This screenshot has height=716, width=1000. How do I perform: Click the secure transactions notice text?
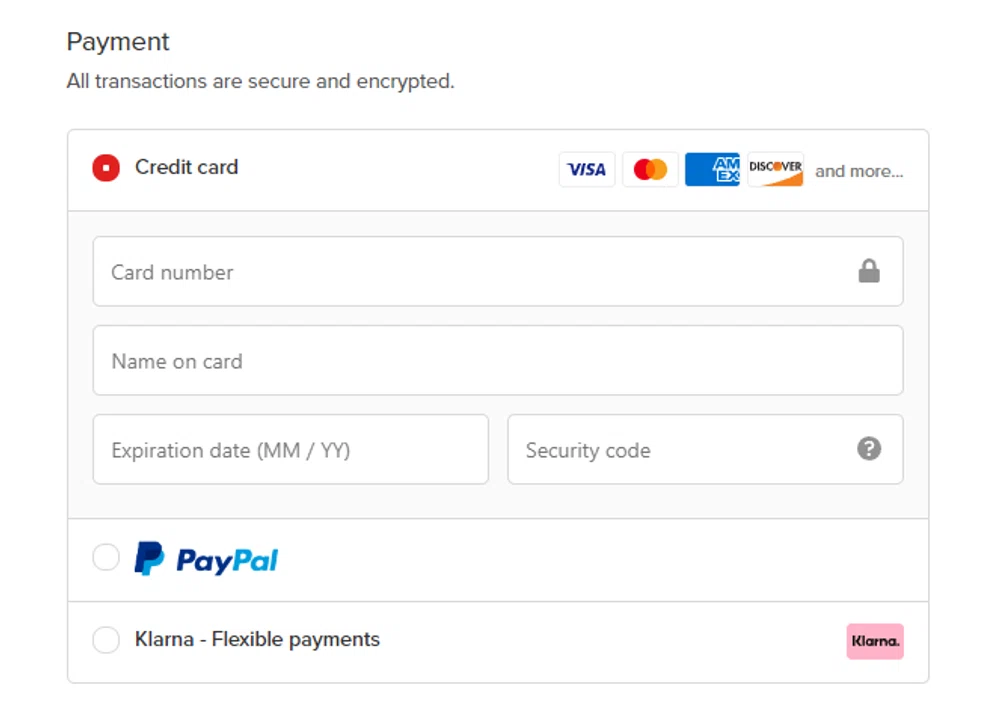point(260,81)
